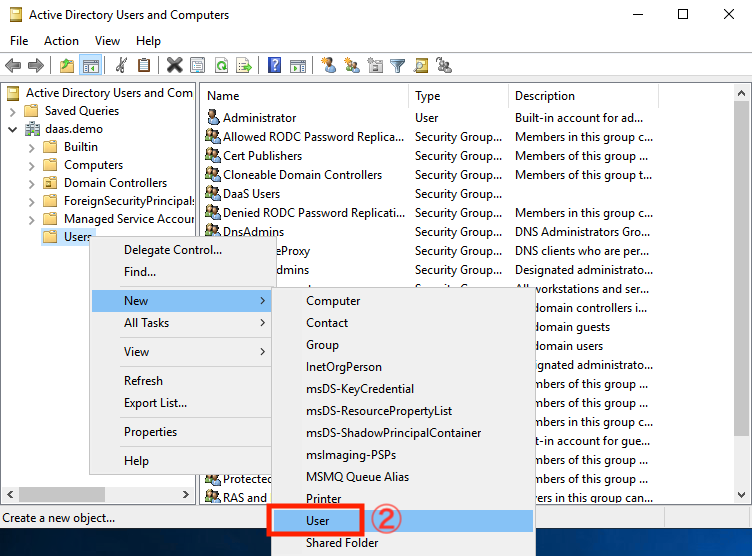Screen dimensions: 752x556
Task: Sort by the Type column header
Action: pos(458,96)
